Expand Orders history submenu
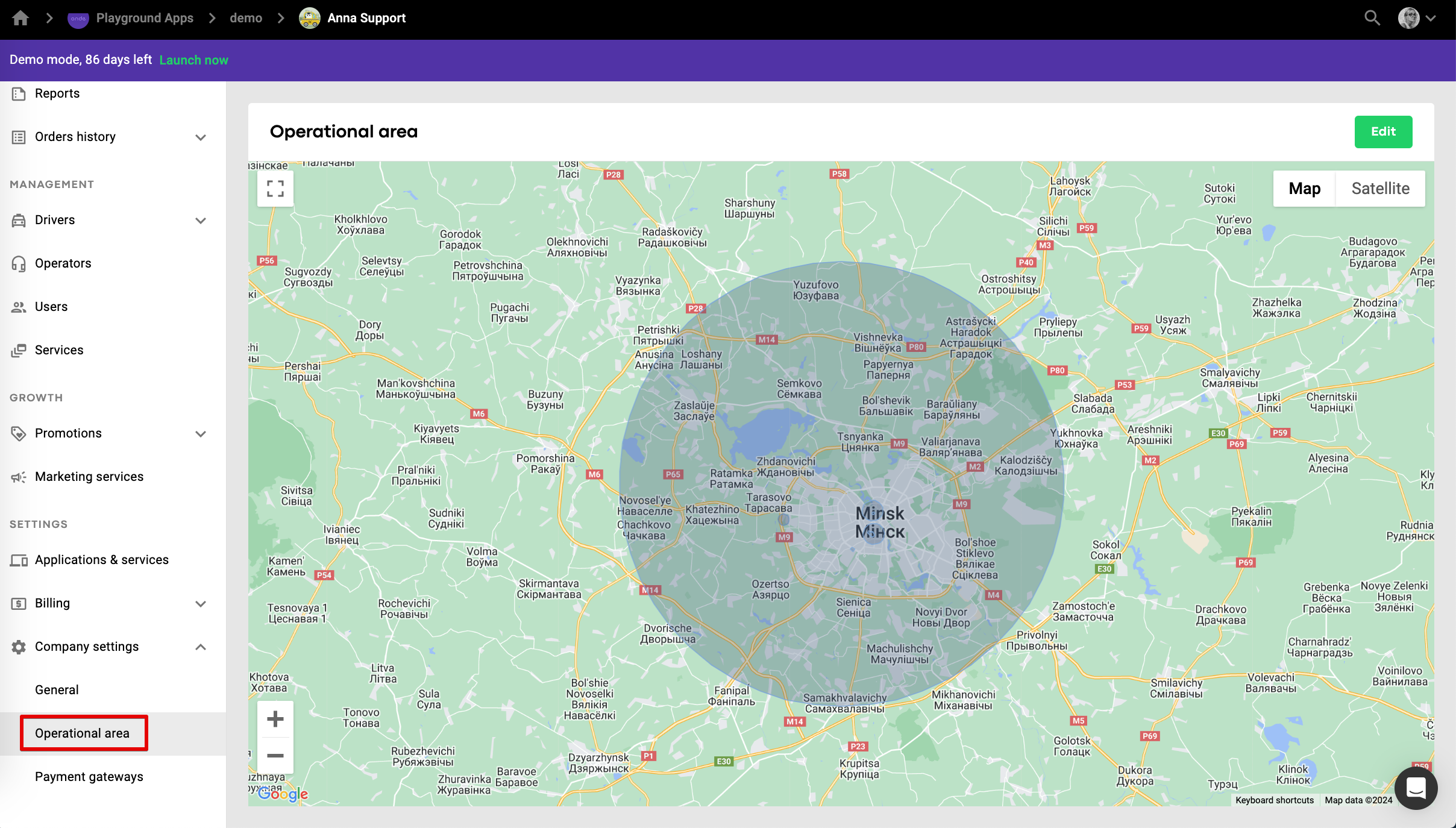 [201, 137]
